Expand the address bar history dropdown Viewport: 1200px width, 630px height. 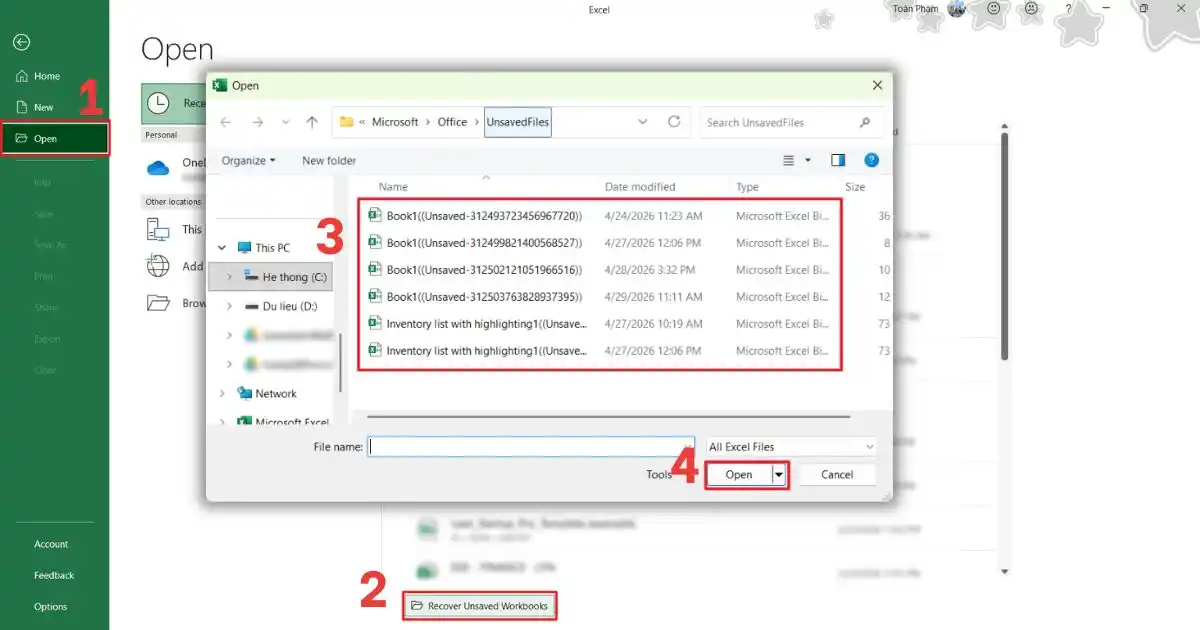tap(642, 122)
